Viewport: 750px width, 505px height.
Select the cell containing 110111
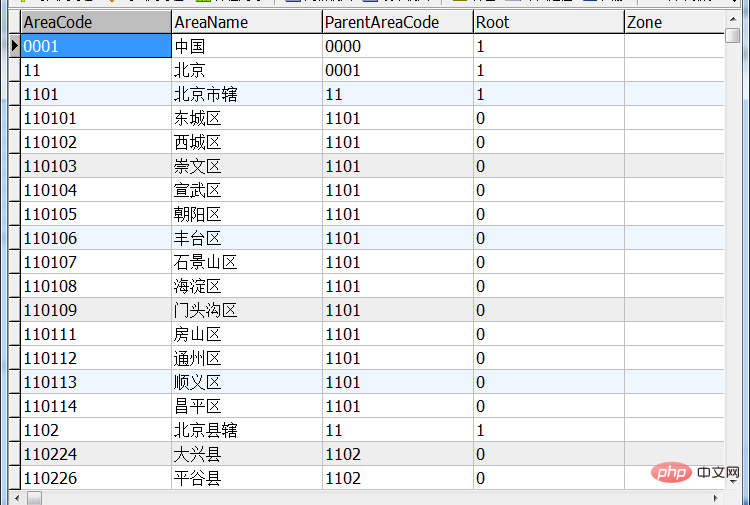(96, 334)
